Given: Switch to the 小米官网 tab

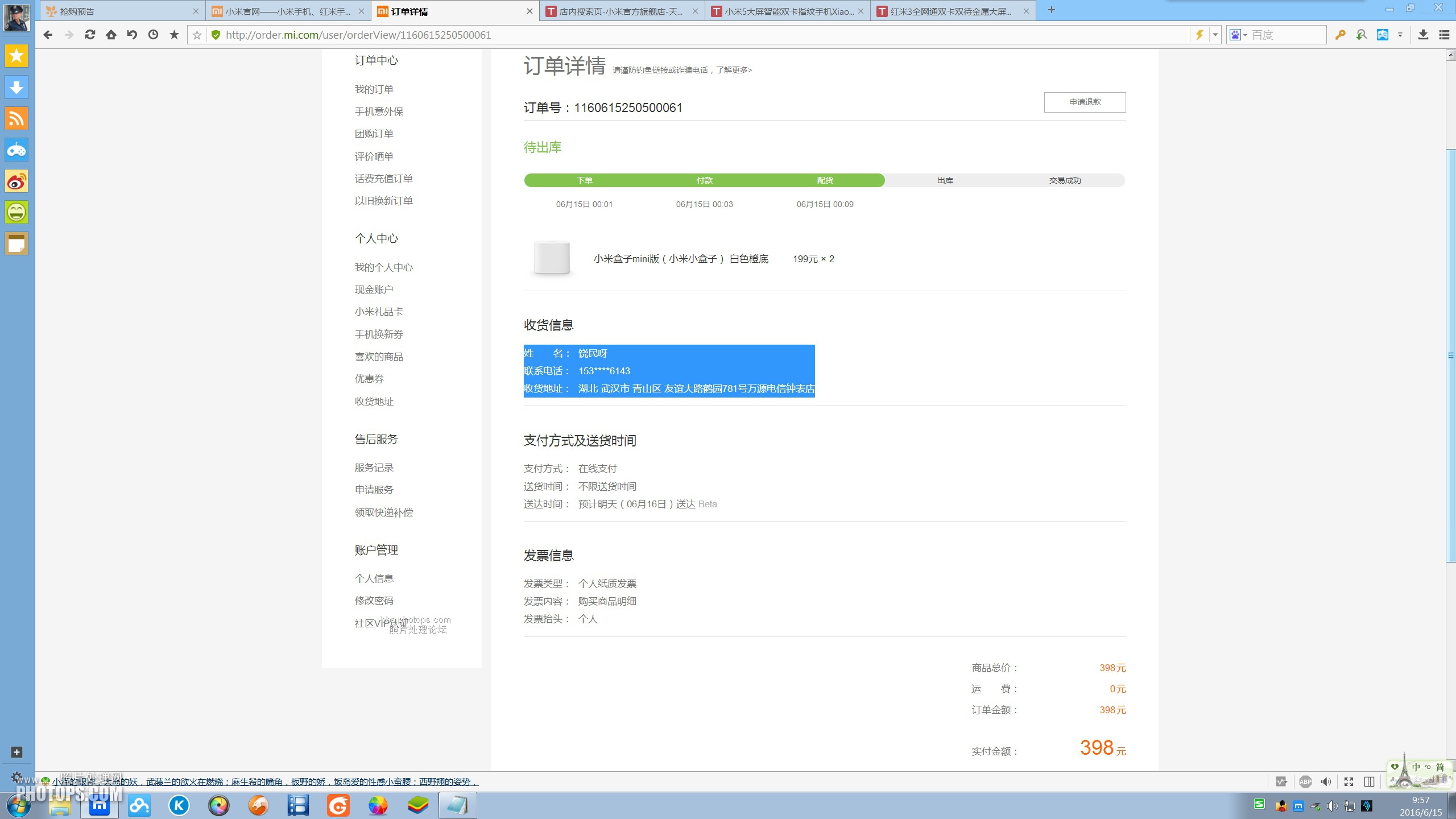Looking at the screenshot, I should pyautogui.click(x=288, y=11).
